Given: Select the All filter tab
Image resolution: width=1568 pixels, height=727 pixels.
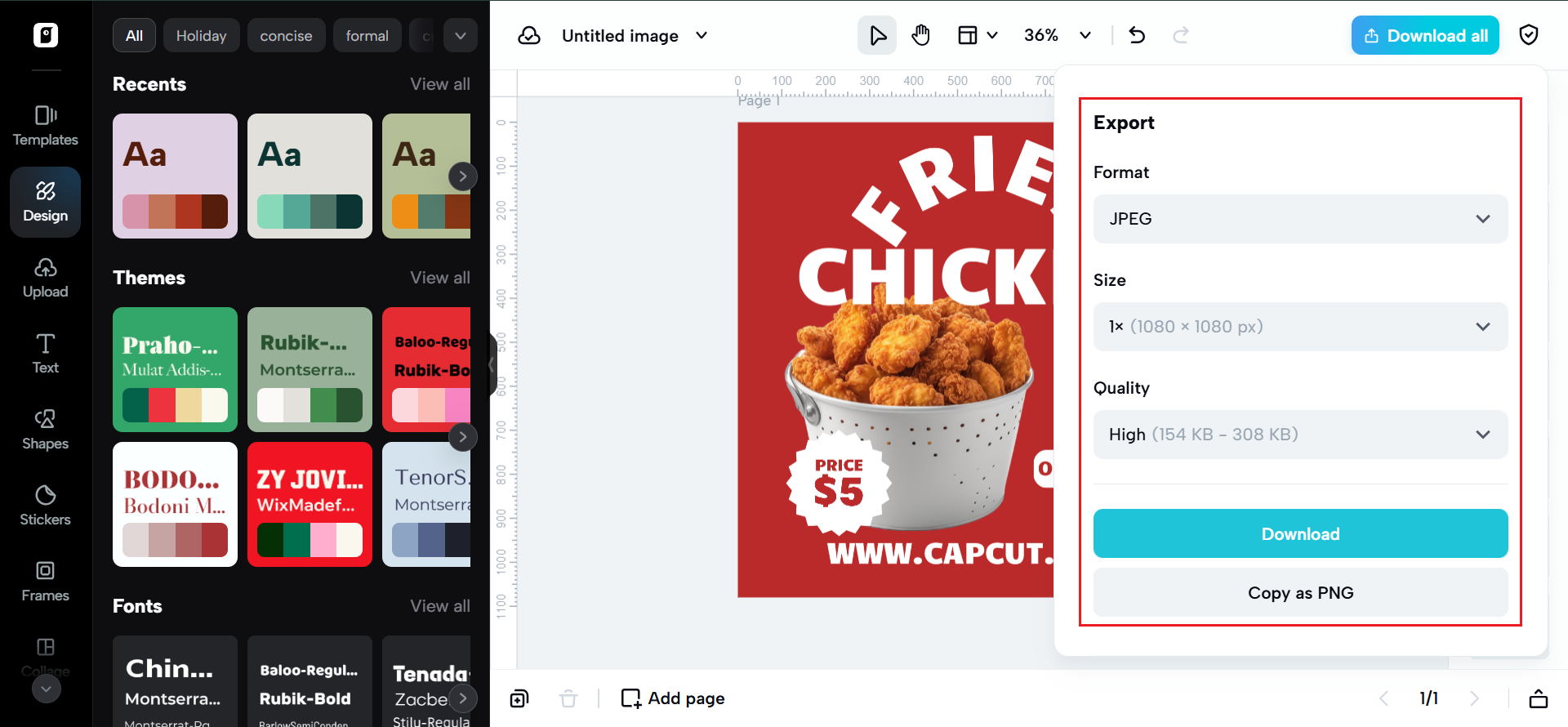Looking at the screenshot, I should tap(134, 35).
